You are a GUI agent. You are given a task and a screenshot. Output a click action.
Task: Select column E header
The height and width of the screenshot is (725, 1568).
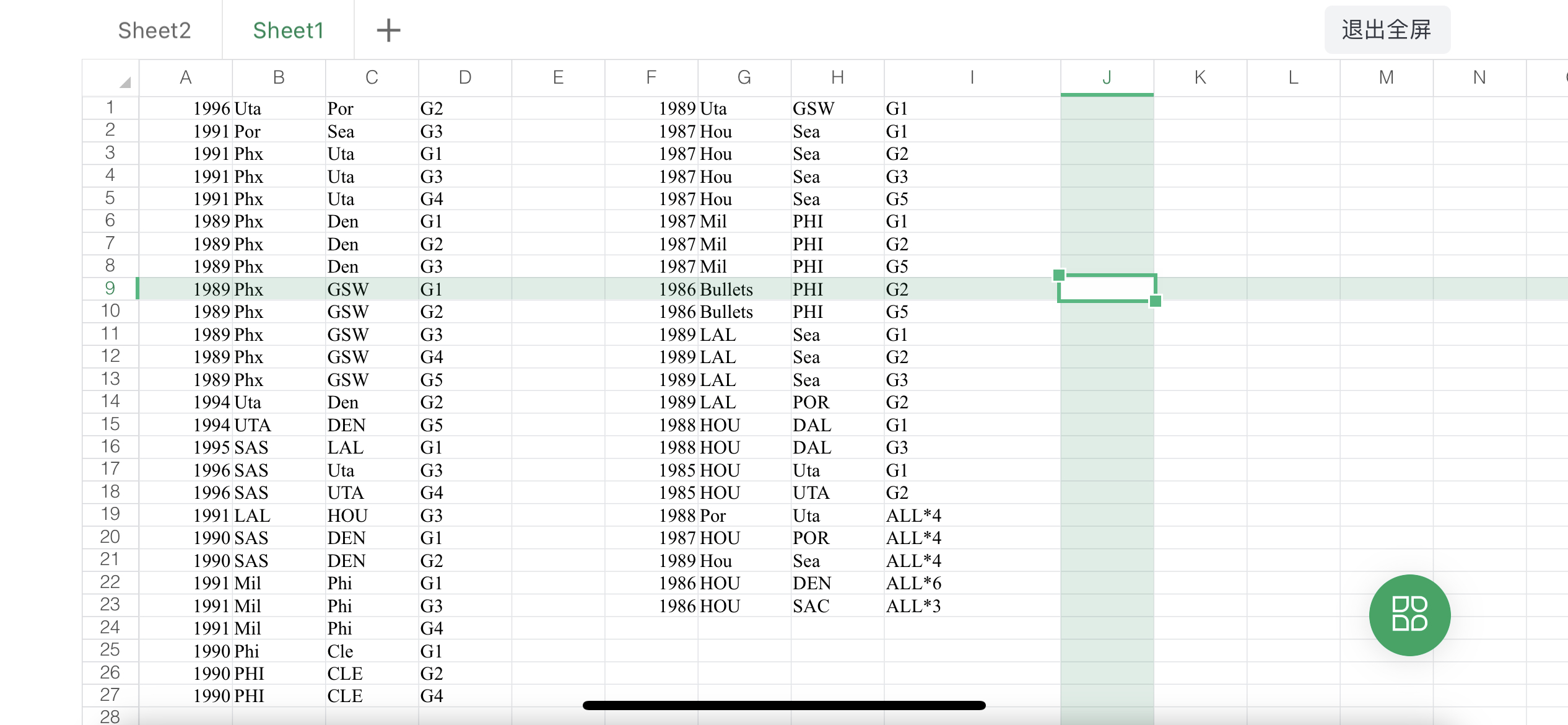coord(558,77)
